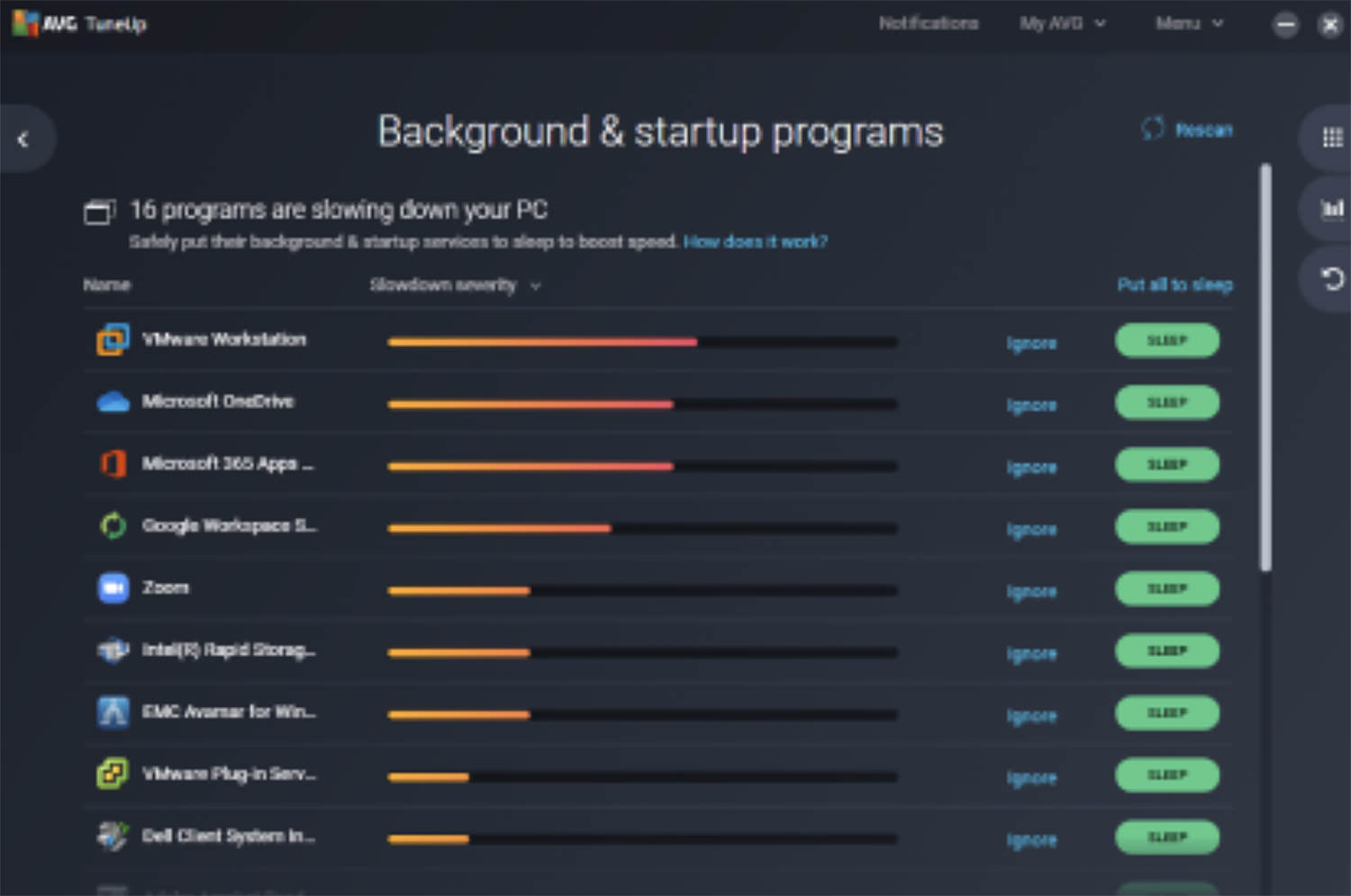Screen dimensions: 1351x896
Task: Put Intel(R) Rapid Storage to sleep
Action: point(1167,651)
